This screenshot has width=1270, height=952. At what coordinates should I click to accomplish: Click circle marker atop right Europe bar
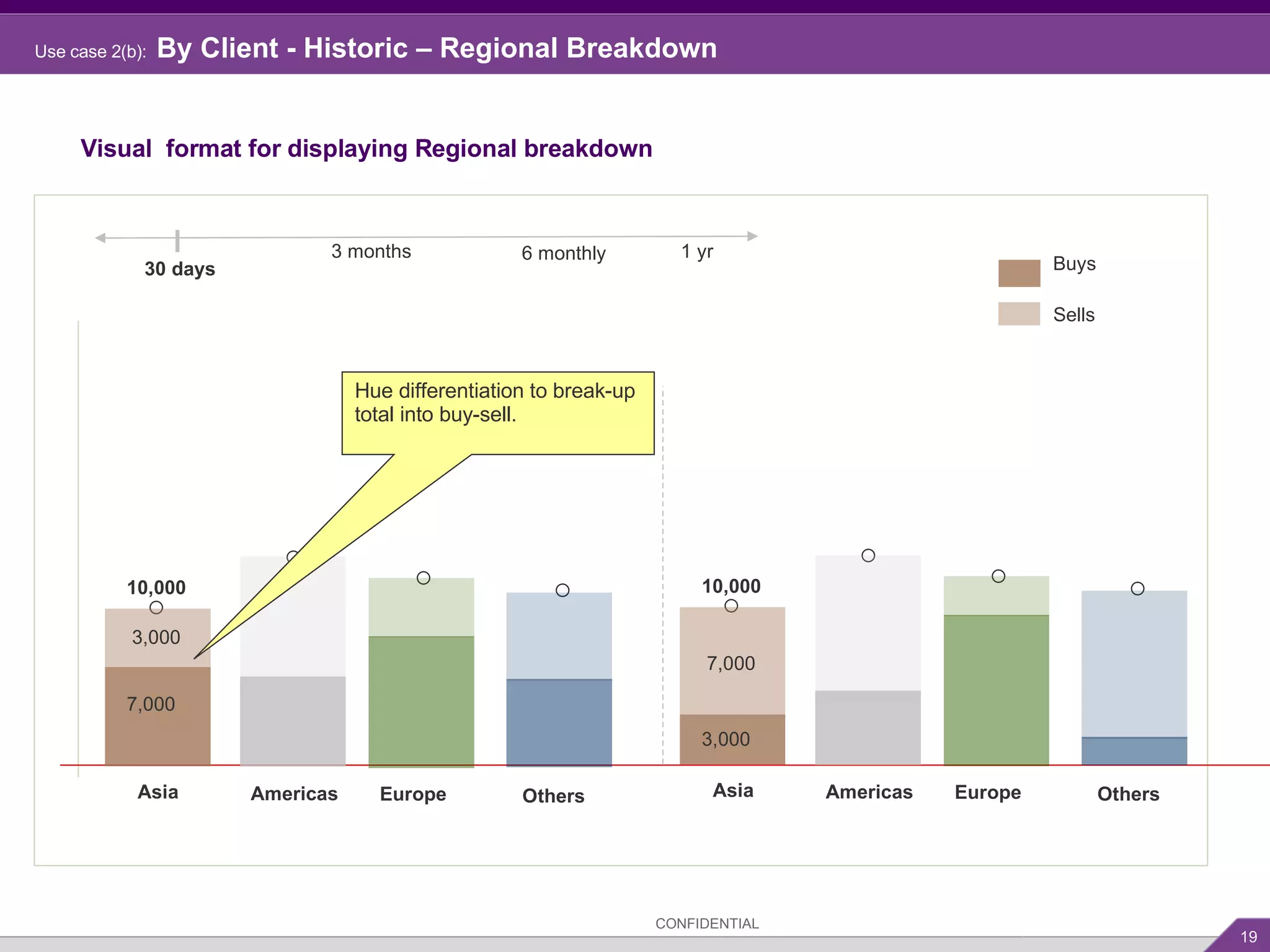point(998,576)
